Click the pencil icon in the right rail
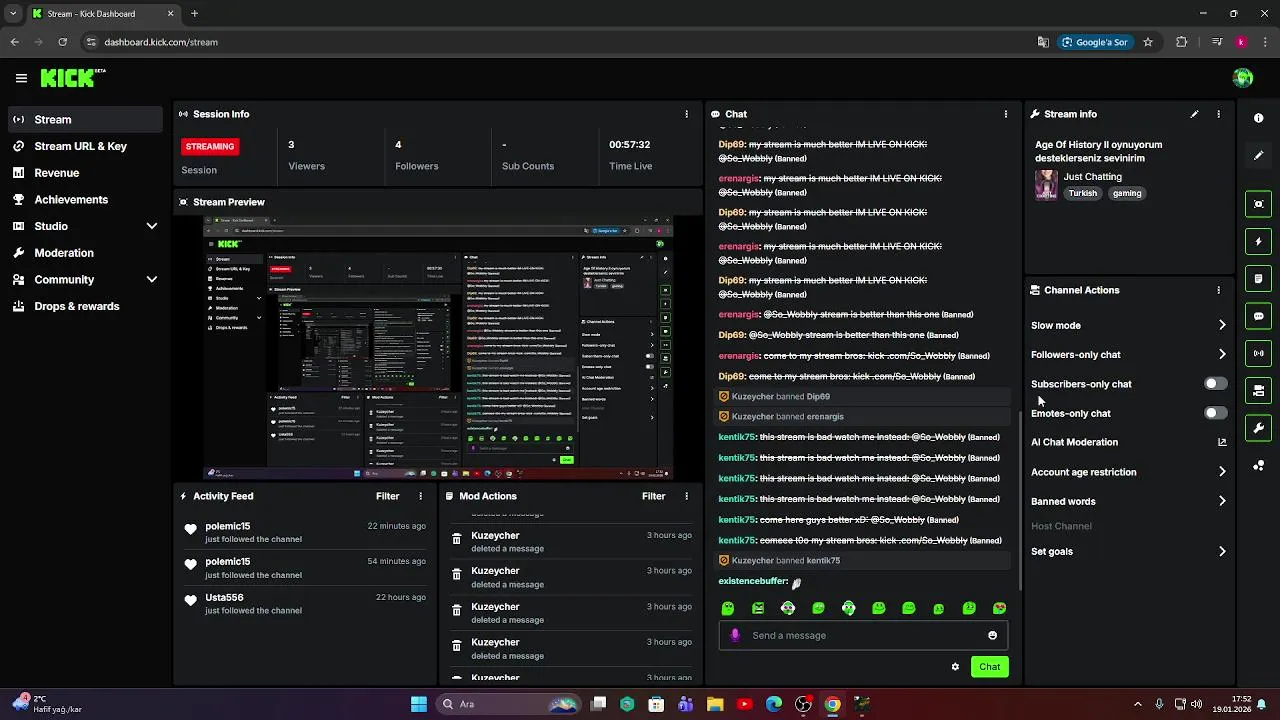 click(1258, 156)
